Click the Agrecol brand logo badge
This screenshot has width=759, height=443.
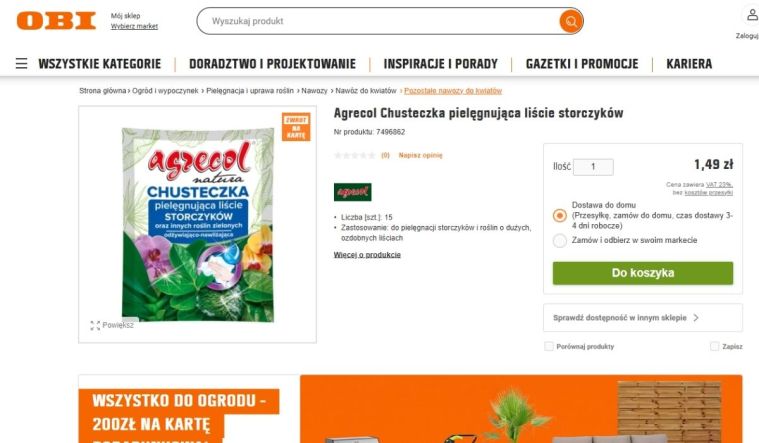point(352,192)
